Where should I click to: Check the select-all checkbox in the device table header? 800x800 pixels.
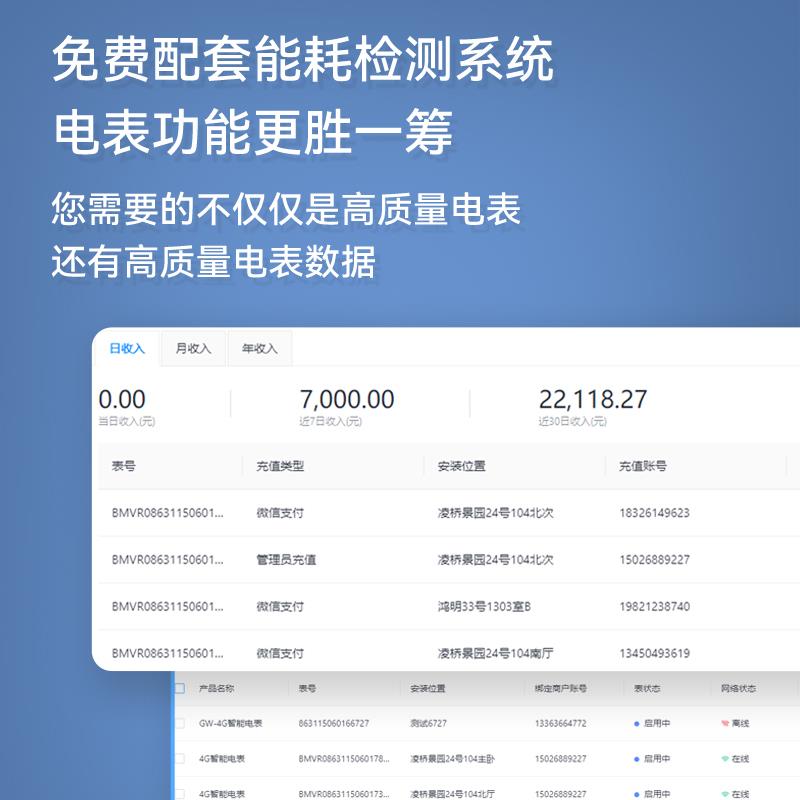click(x=181, y=688)
